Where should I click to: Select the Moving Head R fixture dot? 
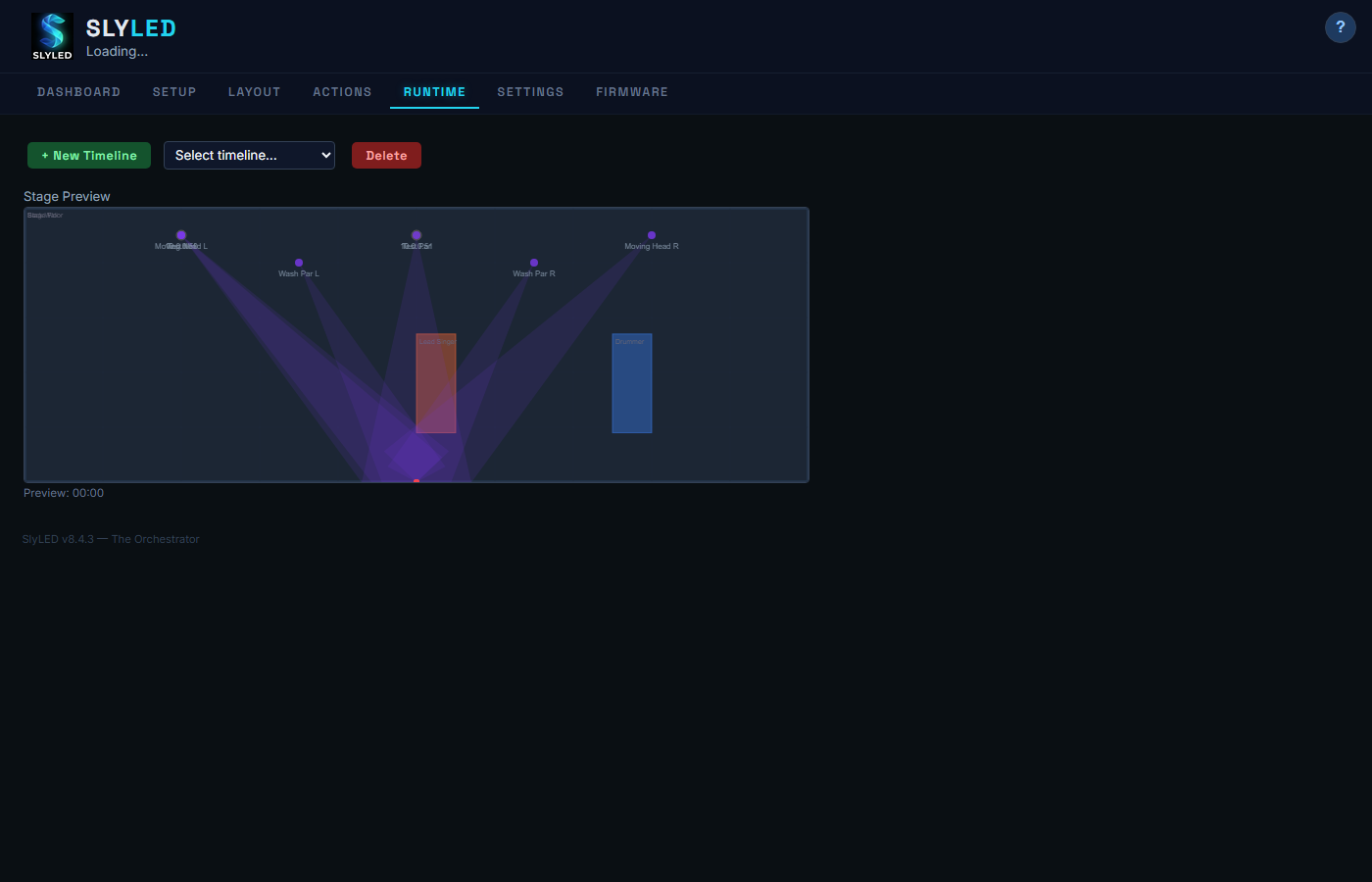click(x=652, y=235)
